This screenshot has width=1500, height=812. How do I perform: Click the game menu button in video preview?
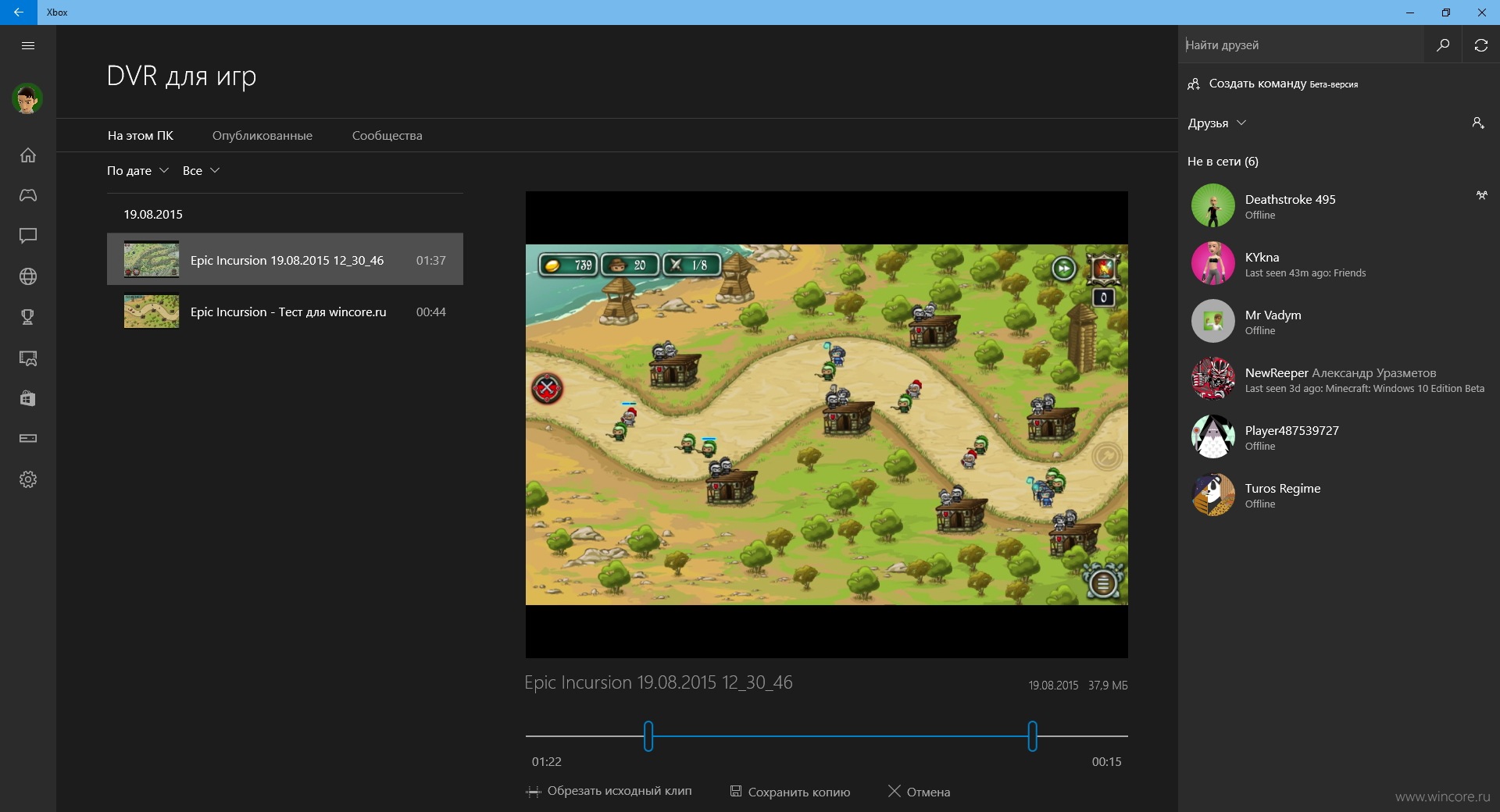[x=1102, y=582]
